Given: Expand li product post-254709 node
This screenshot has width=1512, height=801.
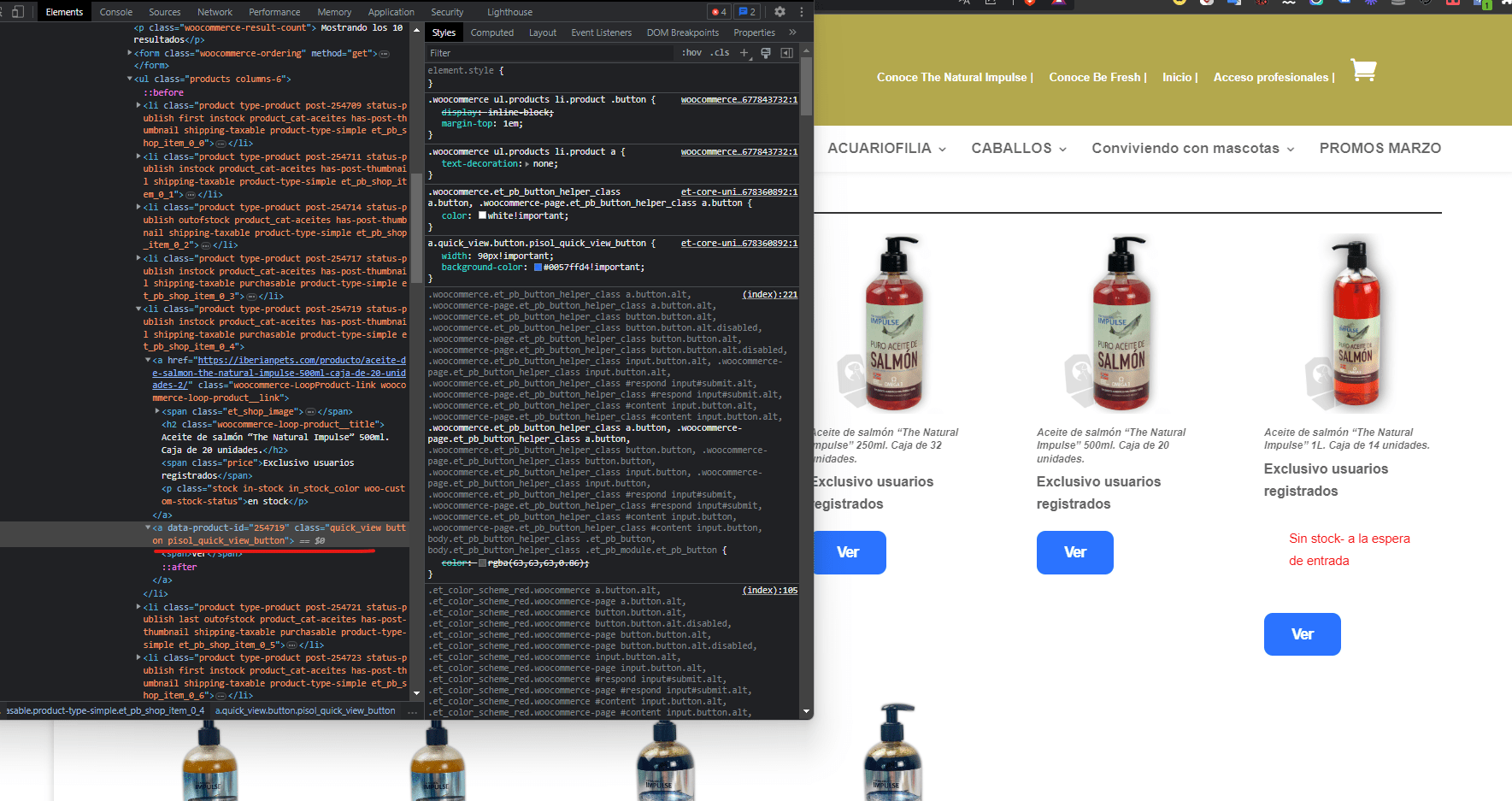Looking at the screenshot, I should [x=138, y=105].
